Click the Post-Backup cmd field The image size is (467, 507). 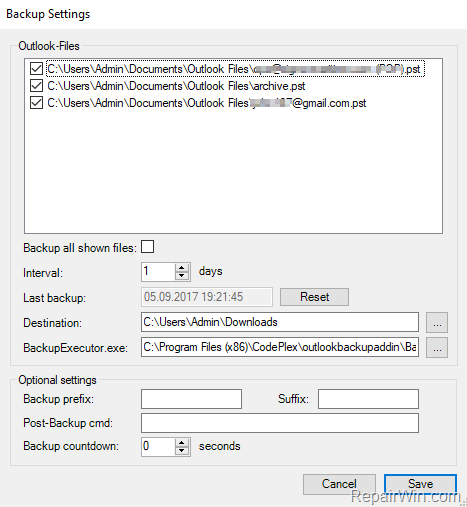[x=280, y=423]
